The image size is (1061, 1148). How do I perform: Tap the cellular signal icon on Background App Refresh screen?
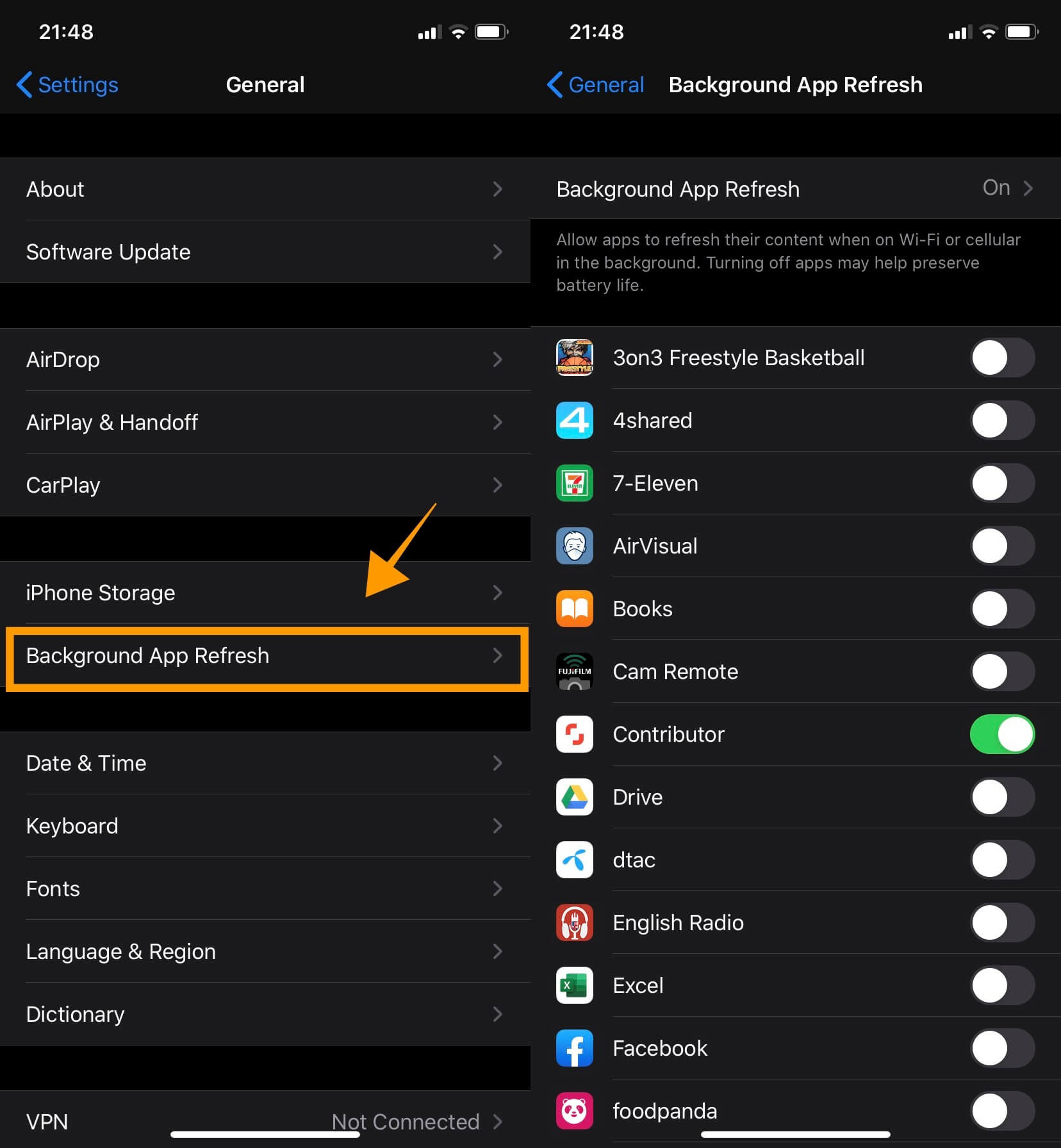[960, 32]
